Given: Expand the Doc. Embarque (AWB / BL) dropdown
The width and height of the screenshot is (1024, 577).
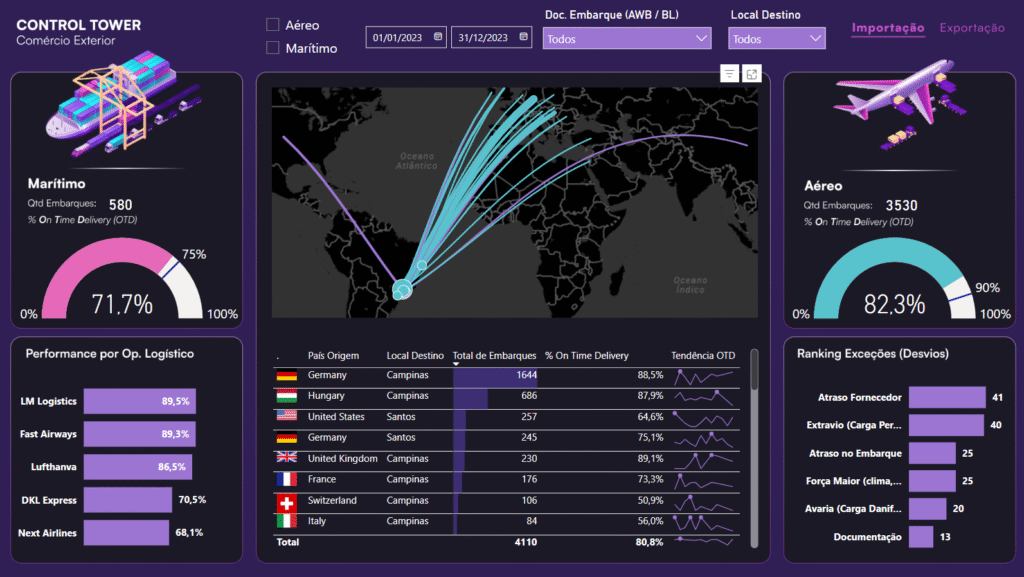Looking at the screenshot, I should (626, 39).
